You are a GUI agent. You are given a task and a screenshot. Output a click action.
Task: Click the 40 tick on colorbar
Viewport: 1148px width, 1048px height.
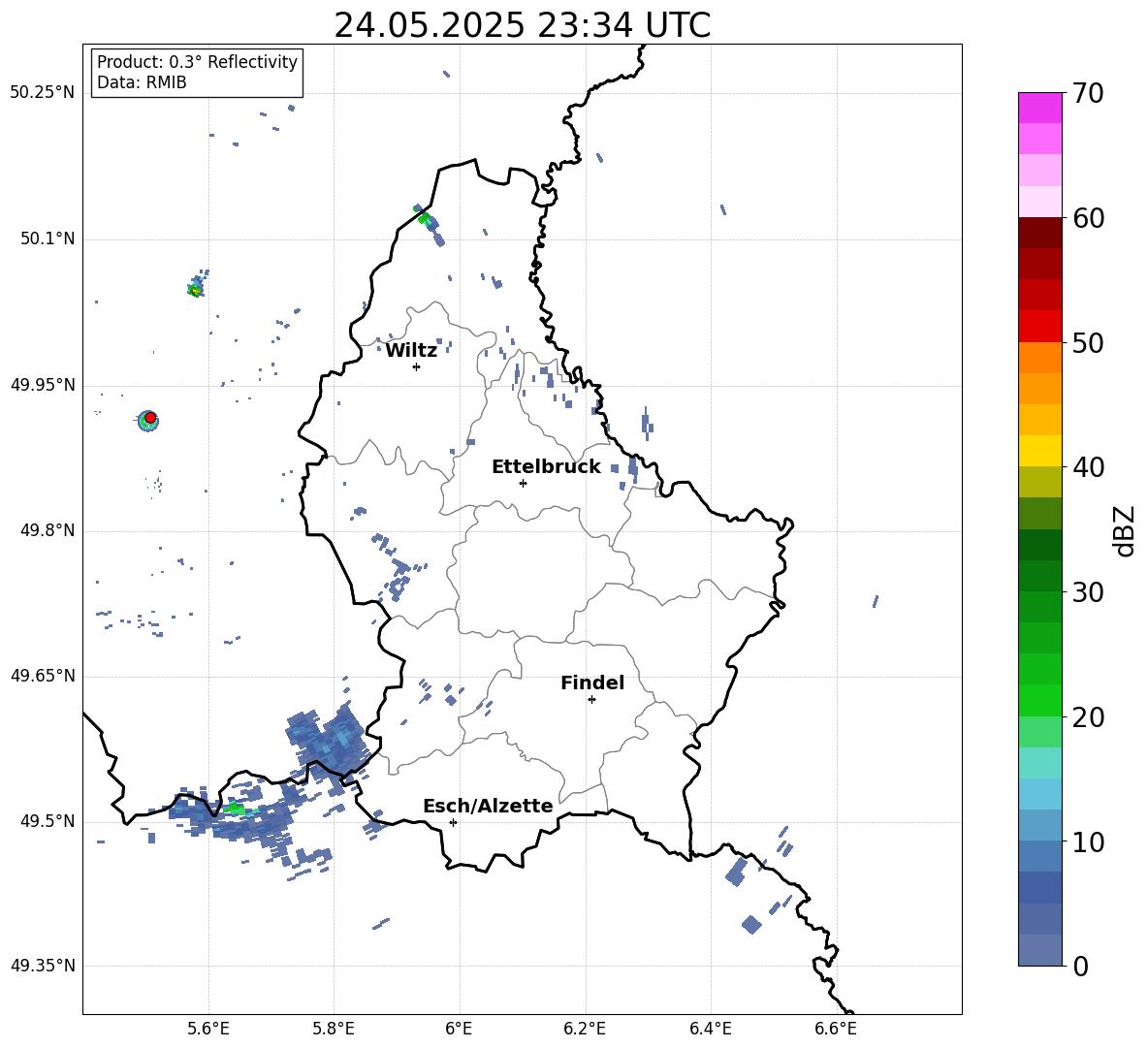click(x=1088, y=467)
